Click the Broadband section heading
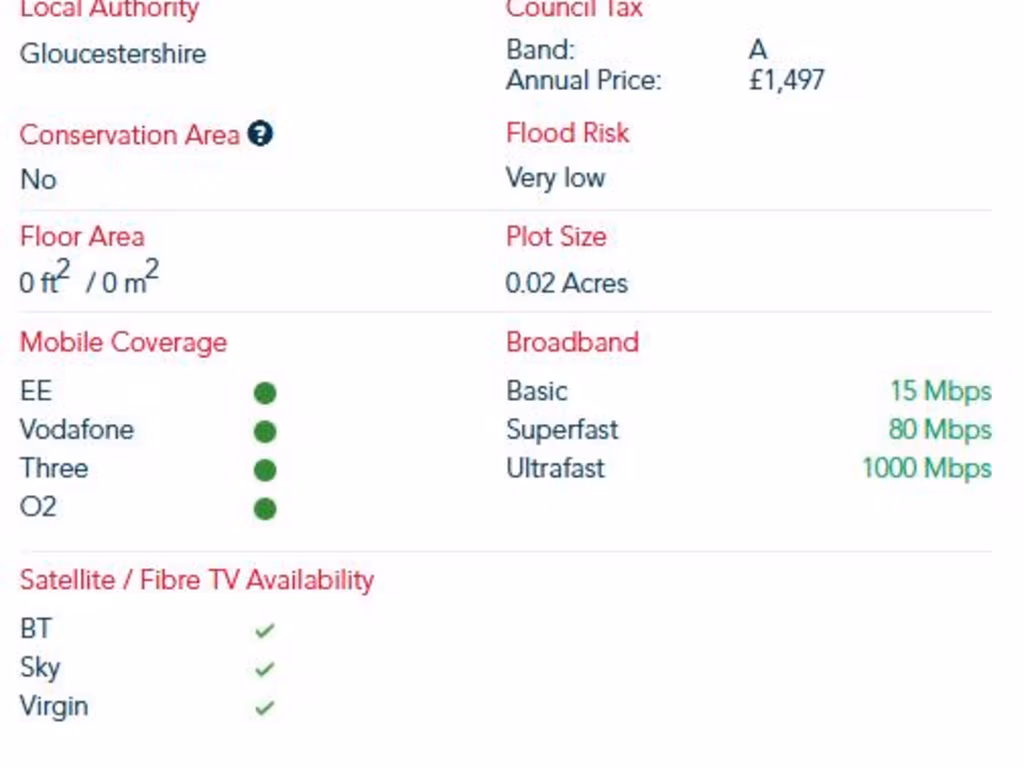 click(x=572, y=342)
